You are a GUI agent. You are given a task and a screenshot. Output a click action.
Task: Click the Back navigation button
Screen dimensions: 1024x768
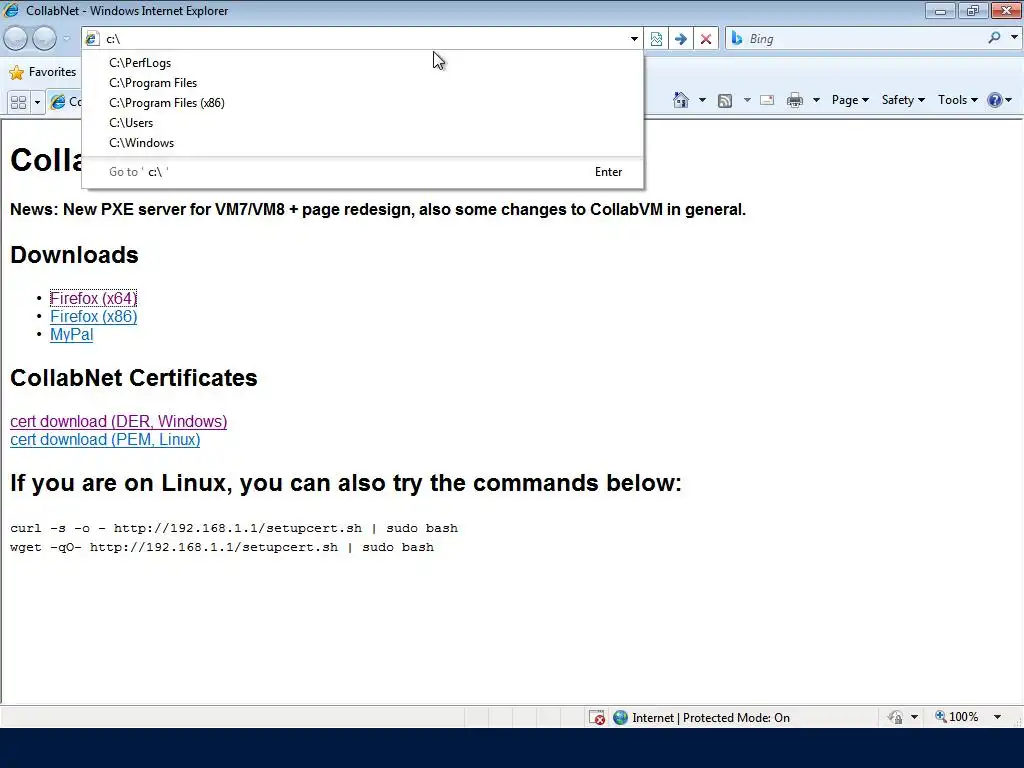(x=16, y=39)
